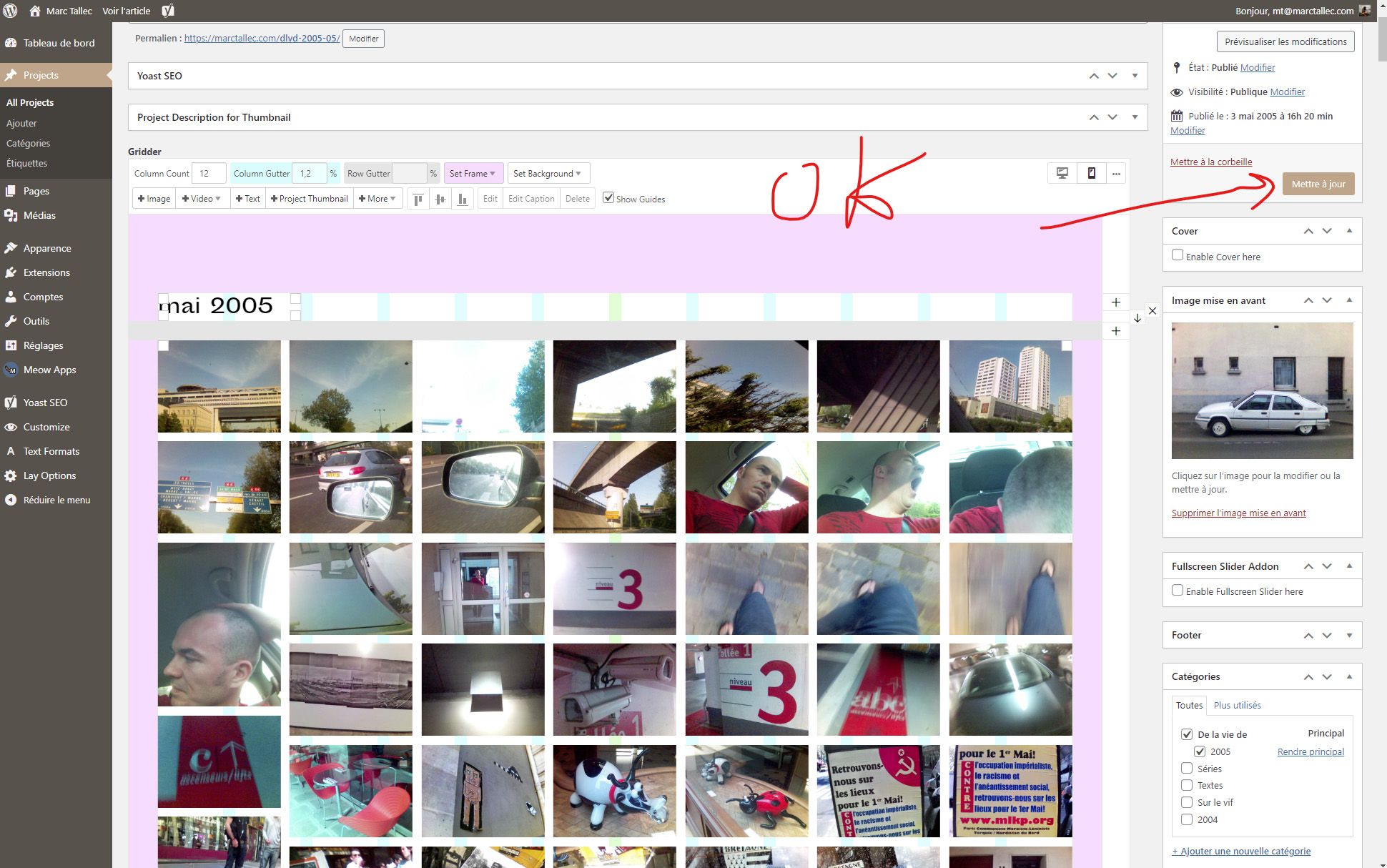Switch to the Plus utilisés tab
The width and height of the screenshot is (1387, 868).
coord(1237,705)
